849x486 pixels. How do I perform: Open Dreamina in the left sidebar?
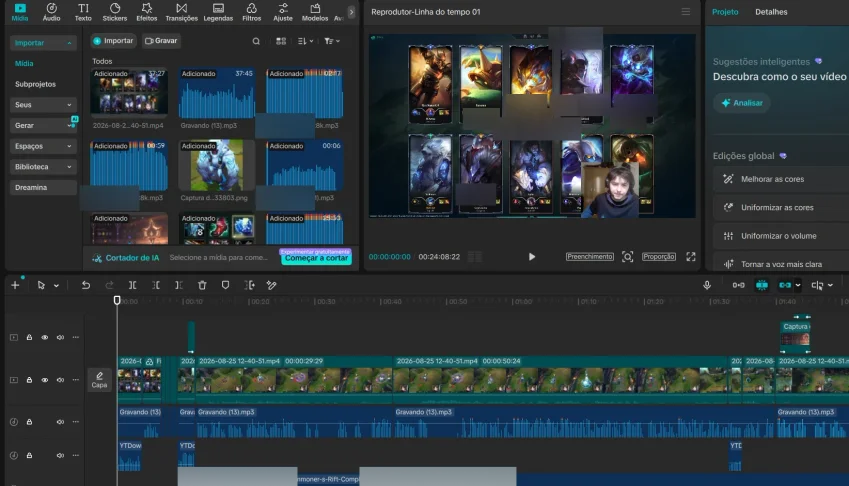[x=43, y=187]
